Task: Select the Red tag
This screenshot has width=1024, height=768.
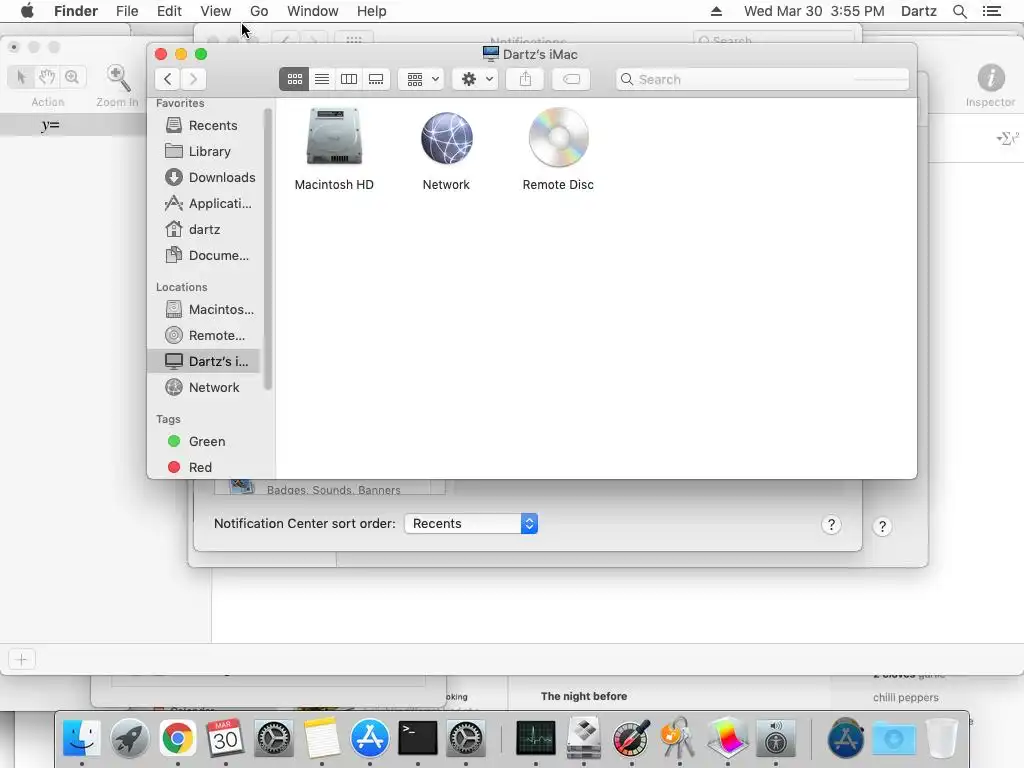Action: [203, 468]
